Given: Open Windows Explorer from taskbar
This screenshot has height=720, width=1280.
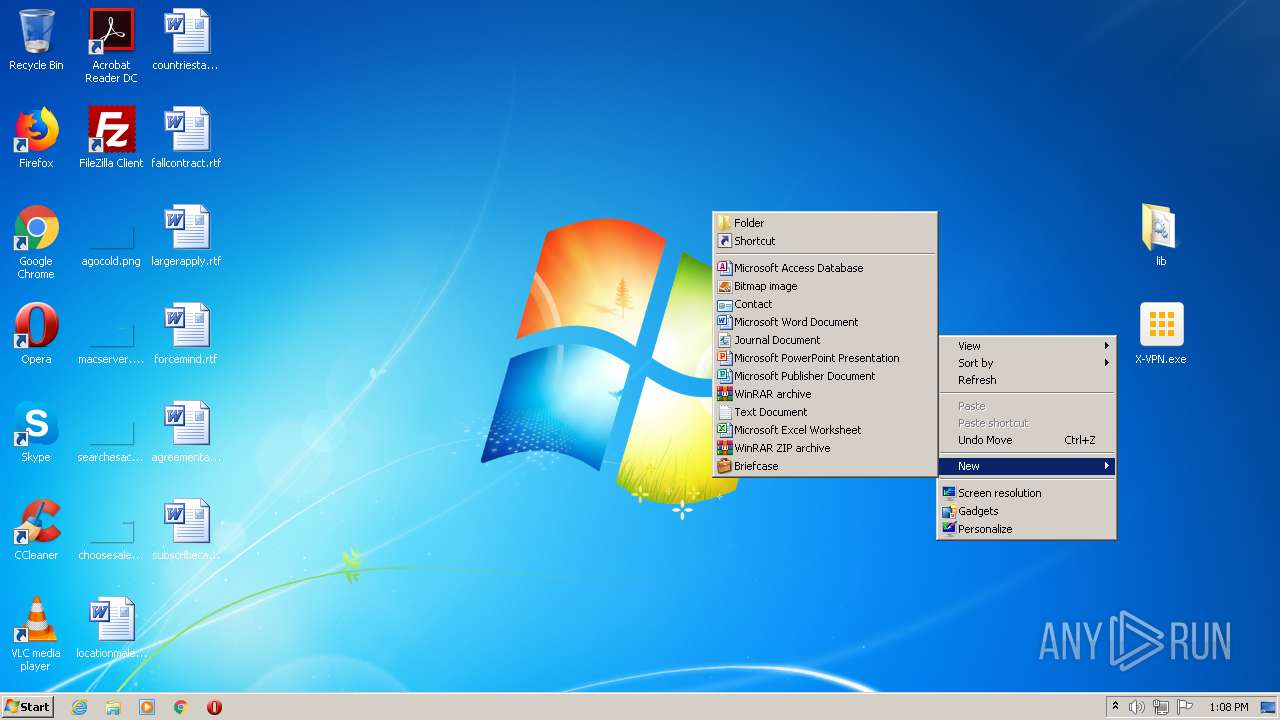Looking at the screenshot, I should pos(113,707).
